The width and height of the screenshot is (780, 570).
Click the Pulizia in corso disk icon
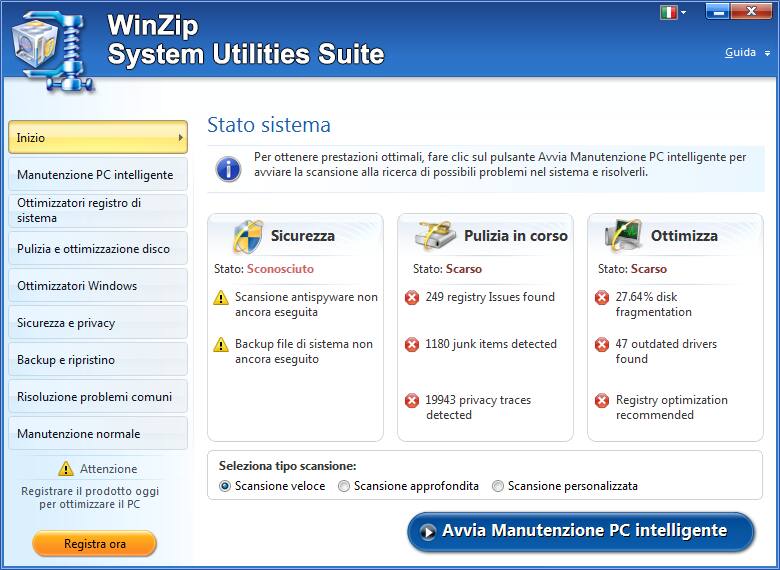(x=435, y=237)
